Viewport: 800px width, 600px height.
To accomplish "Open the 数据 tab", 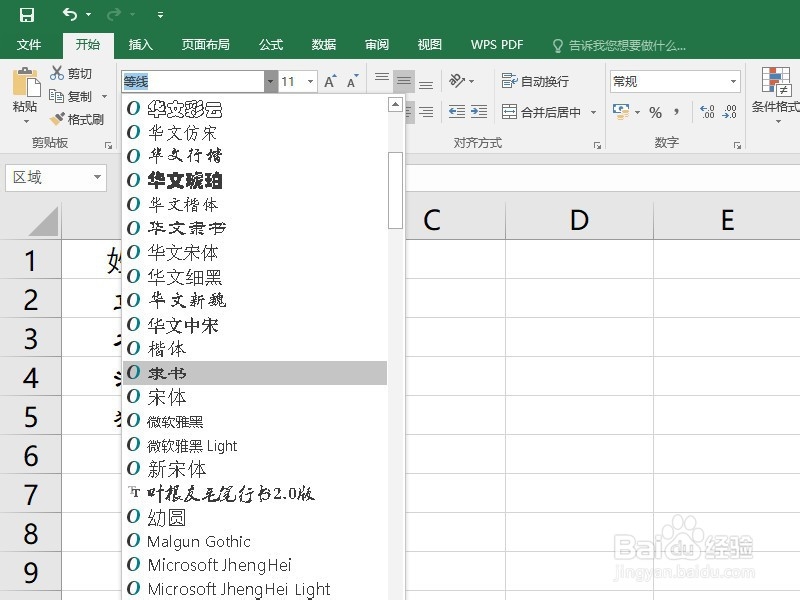I will pyautogui.click(x=323, y=45).
